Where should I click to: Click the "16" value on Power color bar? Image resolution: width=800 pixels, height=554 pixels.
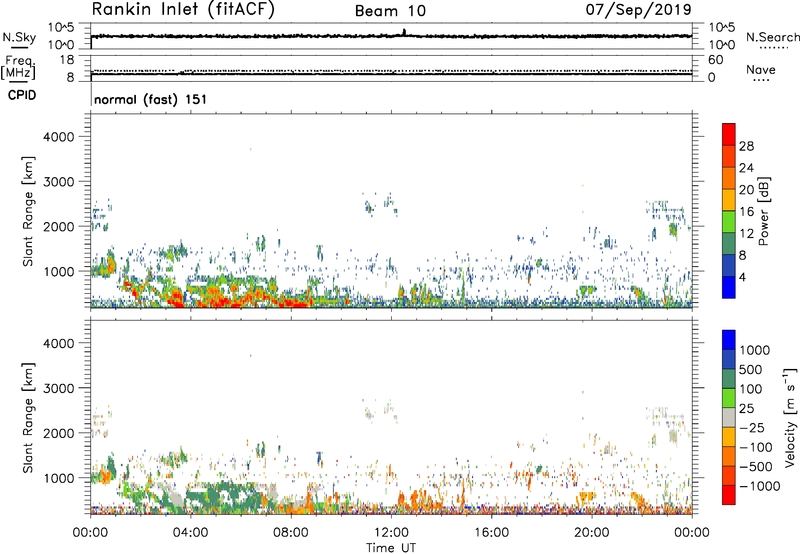click(746, 212)
